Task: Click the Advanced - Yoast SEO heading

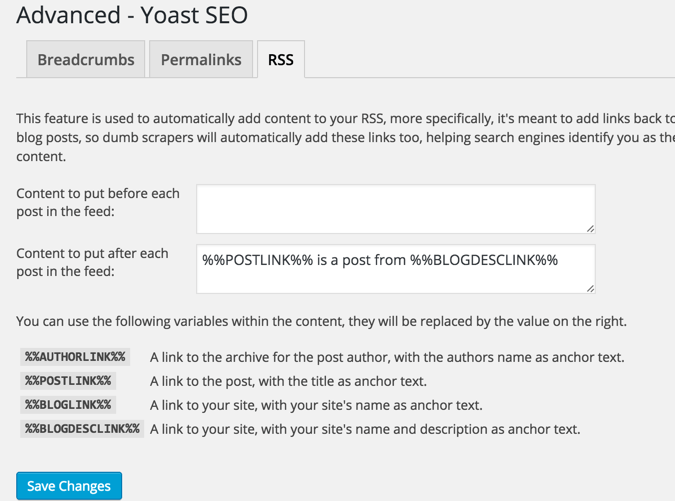Action: 132,16
